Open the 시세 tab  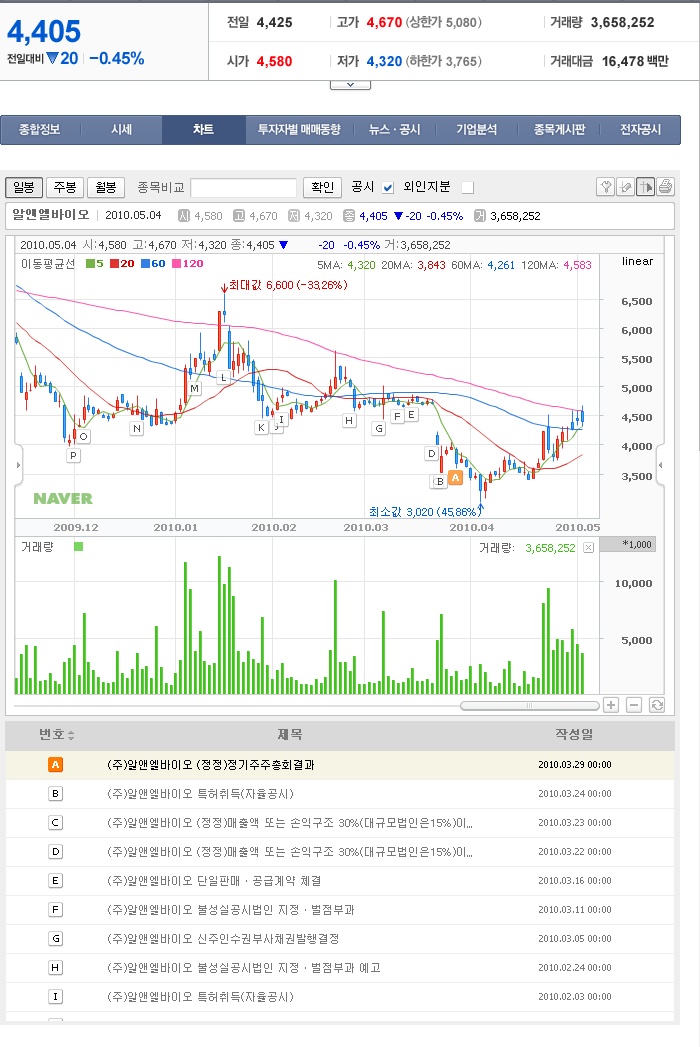point(122,130)
